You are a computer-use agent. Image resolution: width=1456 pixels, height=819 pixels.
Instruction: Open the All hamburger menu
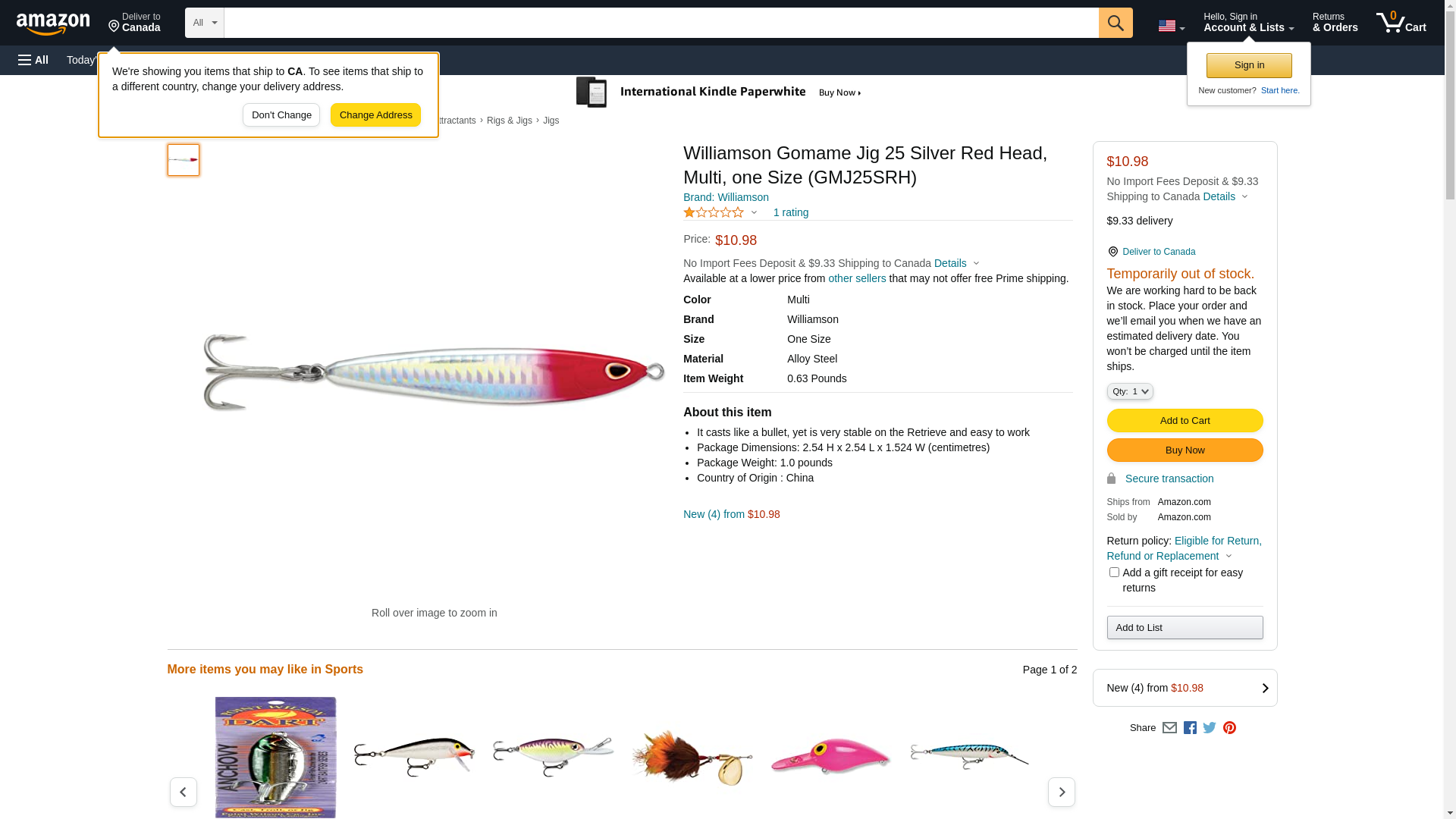point(33,60)
